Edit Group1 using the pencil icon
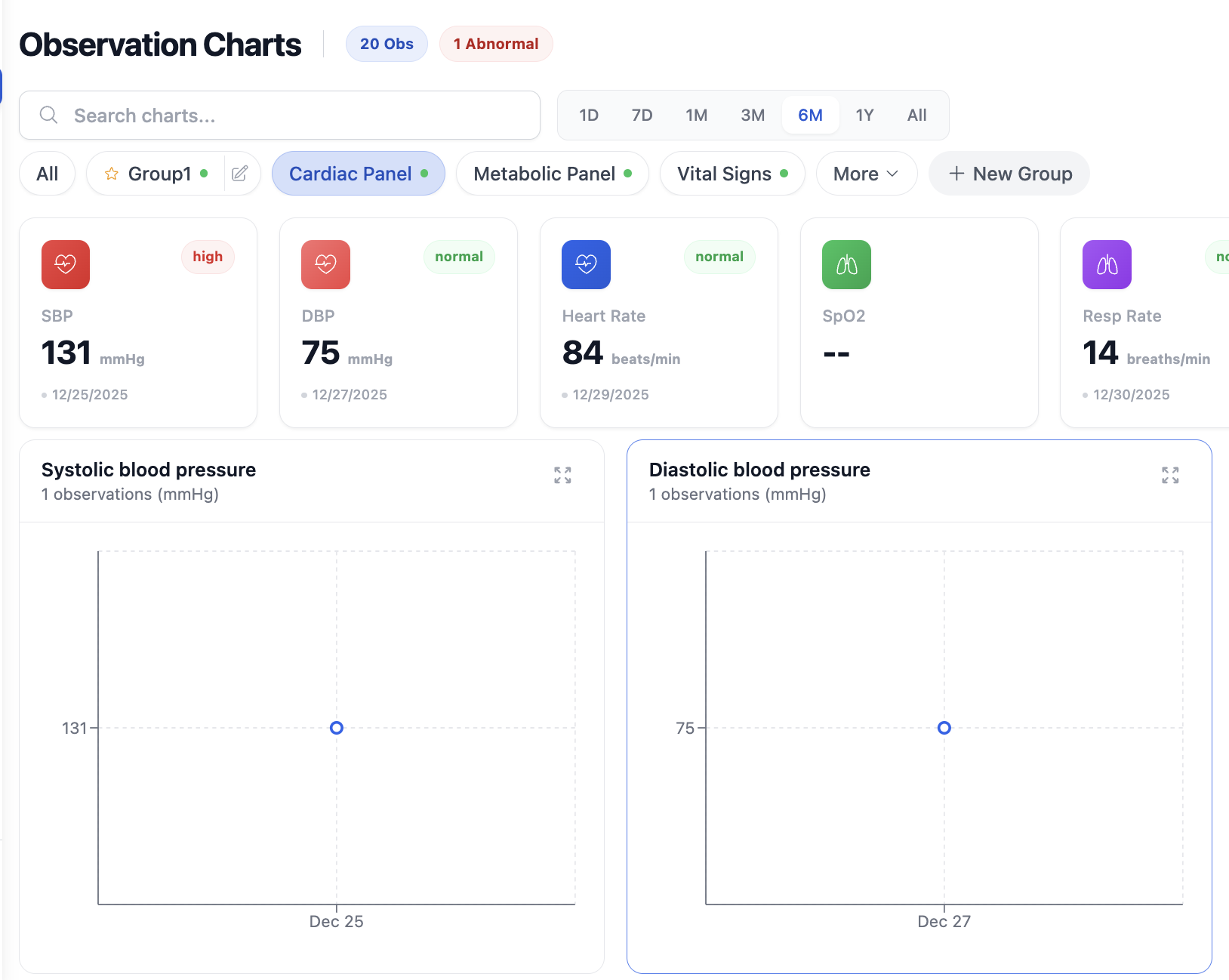The width and height of the screenshot is (1229, 980). [x=240, y=174]
